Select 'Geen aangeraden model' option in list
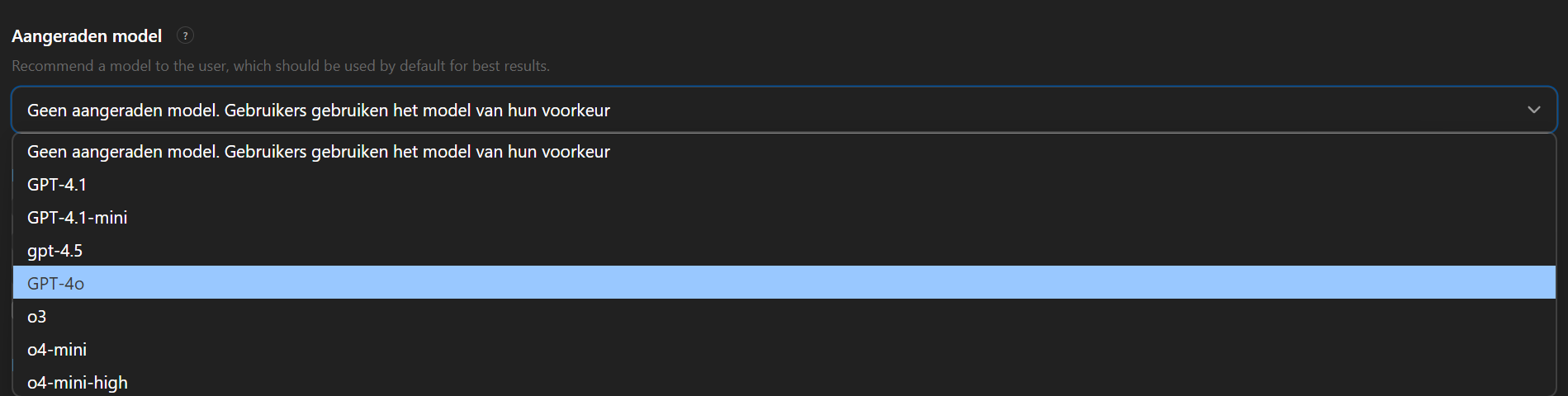The image size is (1568, 396). 319,152
